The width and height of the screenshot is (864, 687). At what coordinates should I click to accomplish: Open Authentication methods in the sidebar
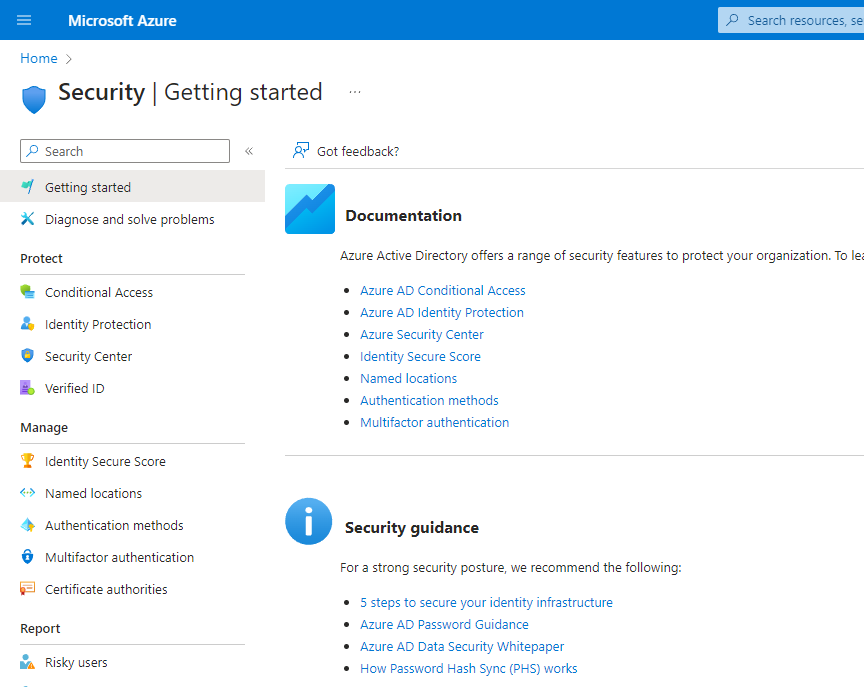click(132, 525)
